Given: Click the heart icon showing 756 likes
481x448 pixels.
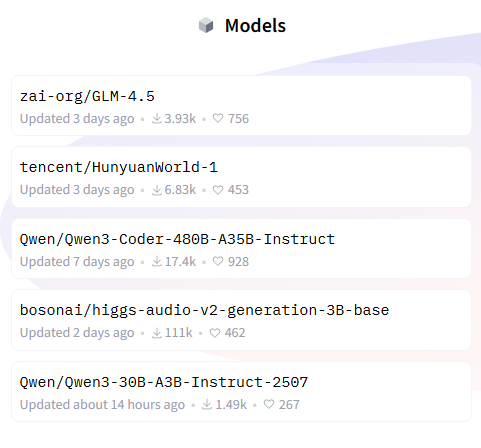Looking at the screenshot, I should [x=218, y=118].
